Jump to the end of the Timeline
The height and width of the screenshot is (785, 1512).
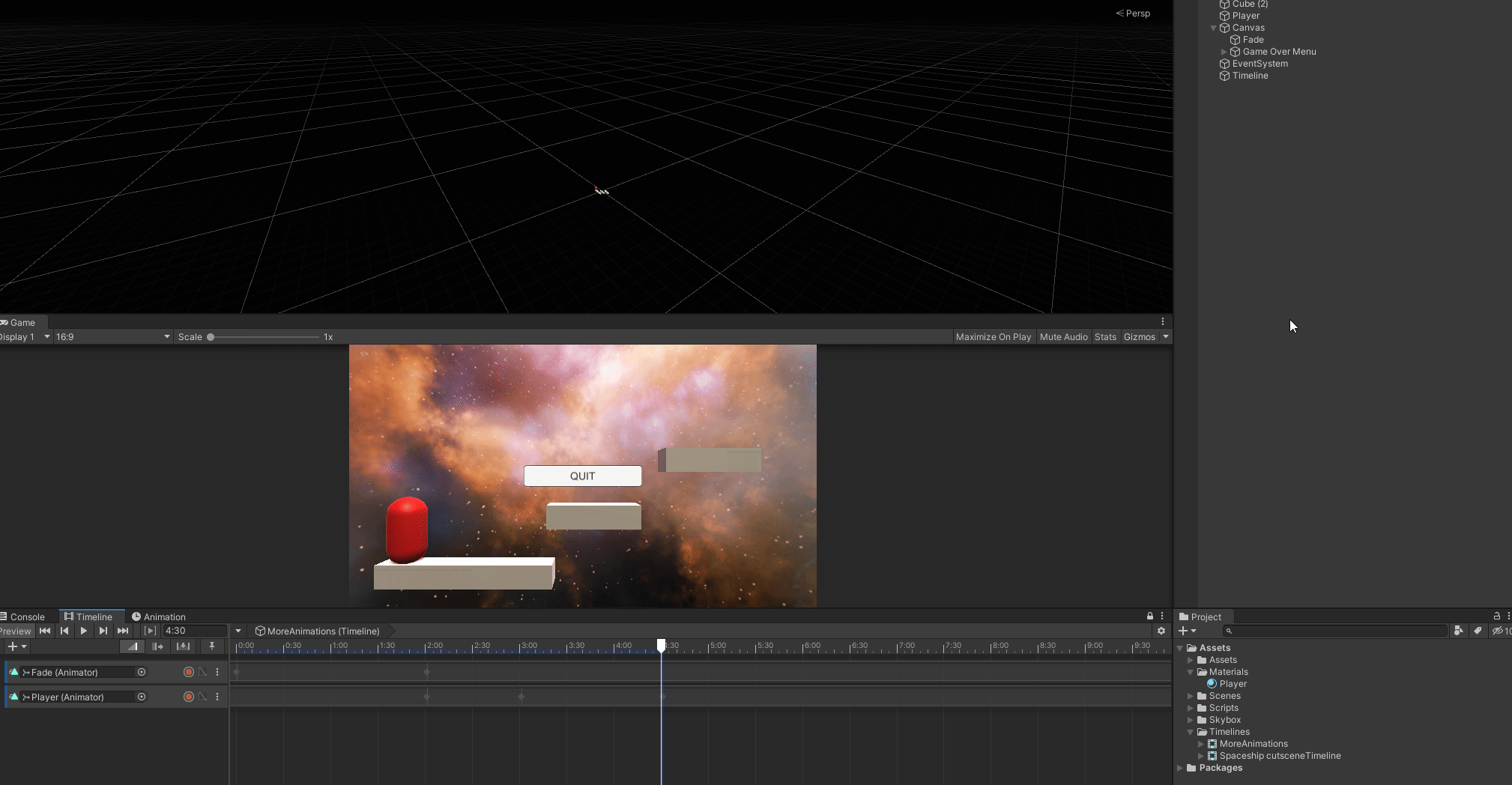click(123, 631)
